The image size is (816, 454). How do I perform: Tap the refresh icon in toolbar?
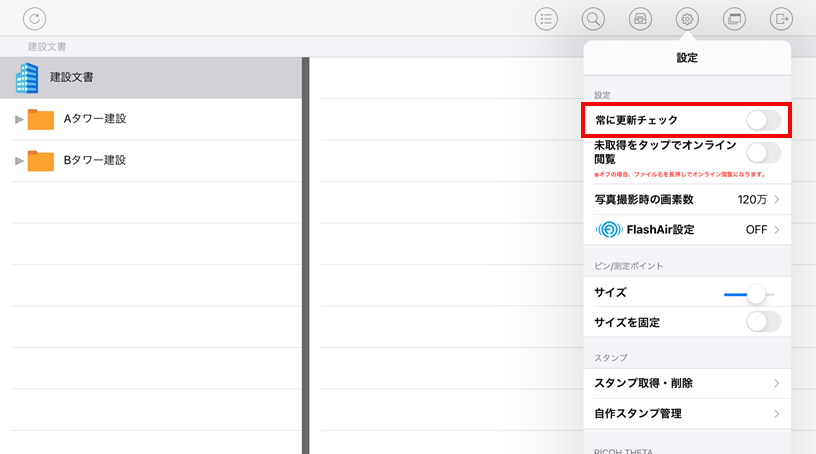pos(34,19)
